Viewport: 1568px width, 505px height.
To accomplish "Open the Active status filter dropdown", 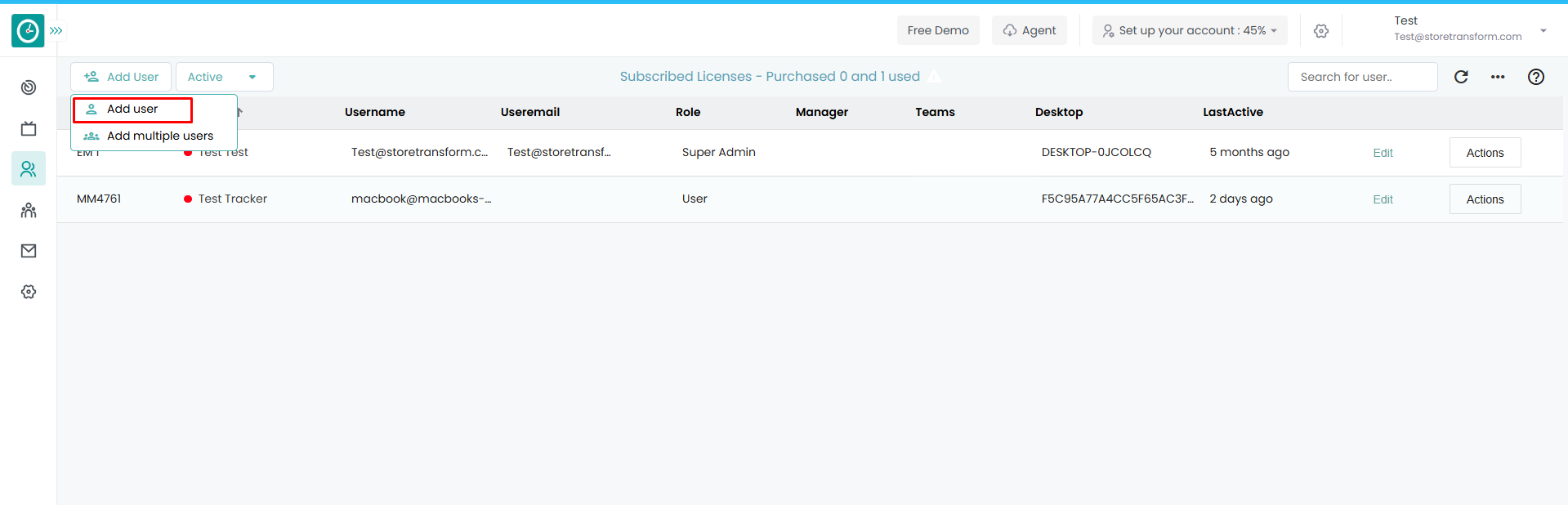I will (x=224, y=77).
